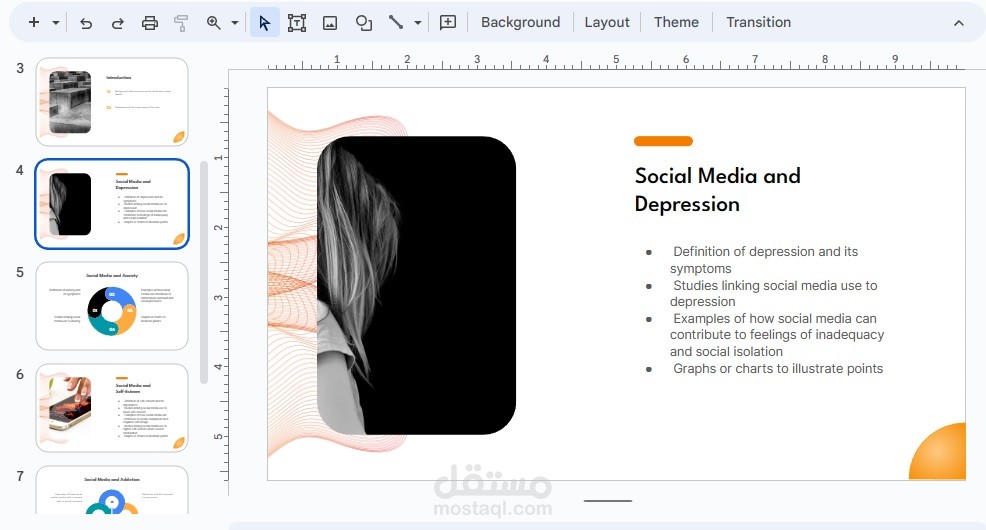Redo the last action

pos(118,23)
